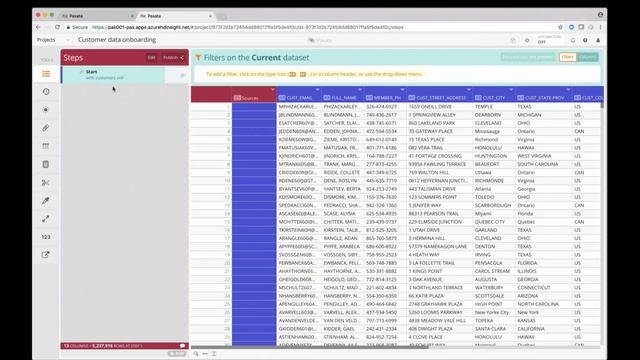The image size is (640, 360).
Task: Select the eyedropper tool in sidebar
Action: [x=46, y=200]
